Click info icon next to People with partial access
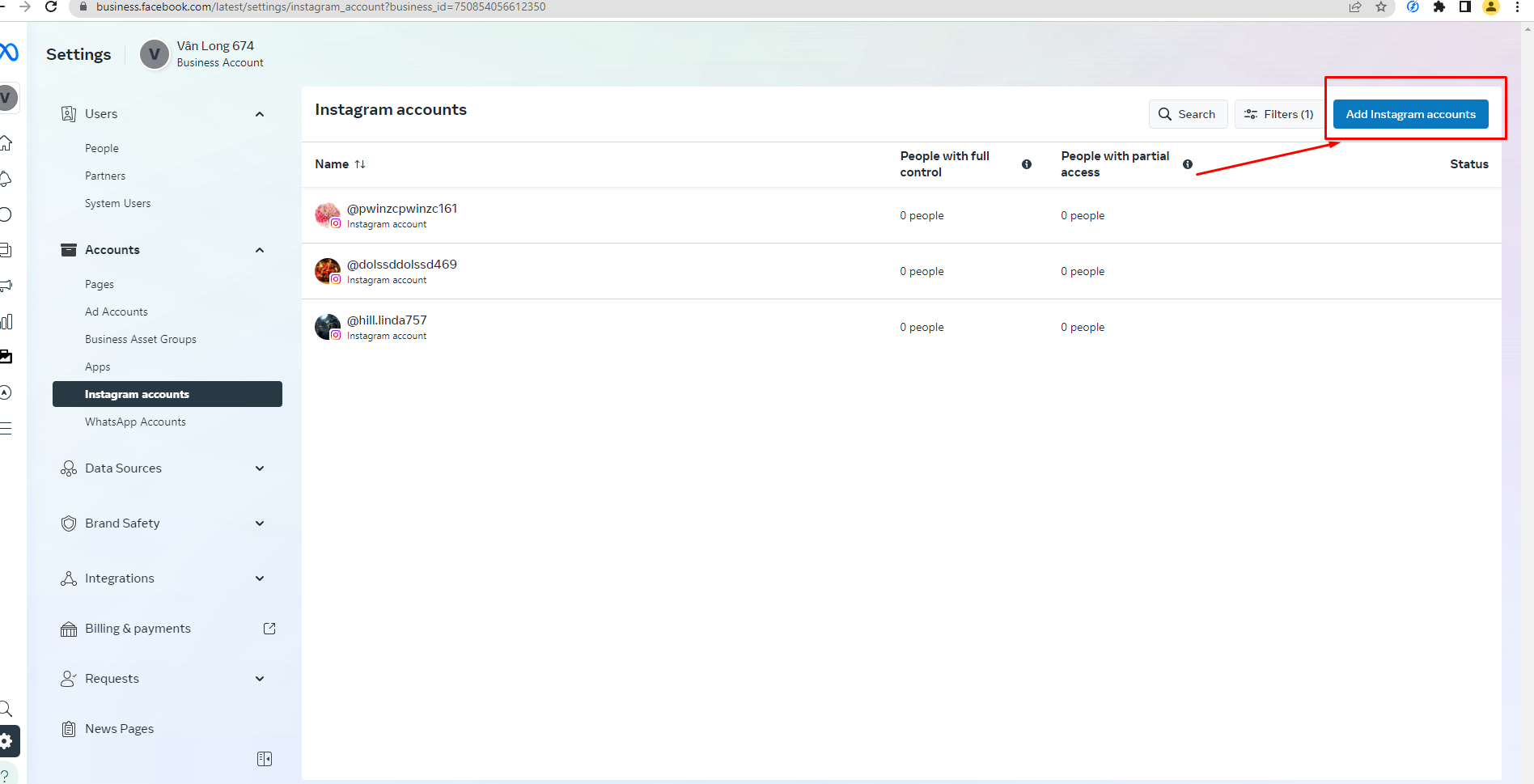 click(x=1188, y=164)
